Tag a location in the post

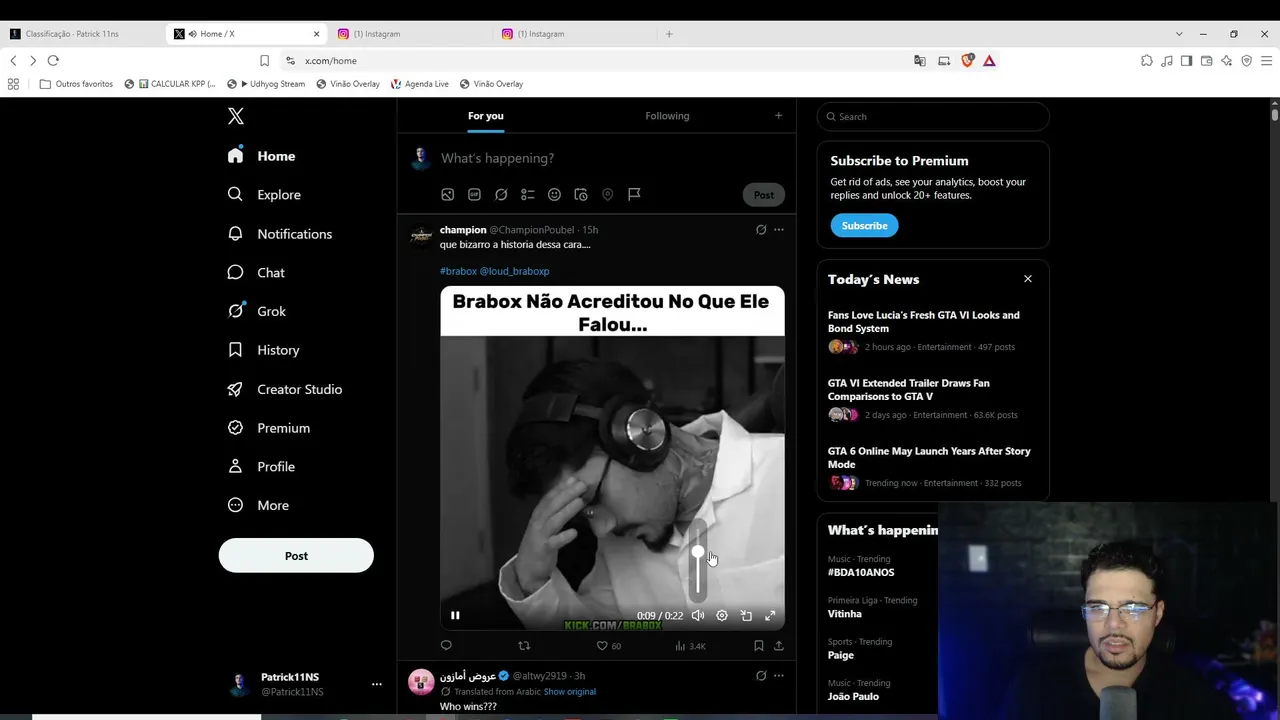[607, 195]
